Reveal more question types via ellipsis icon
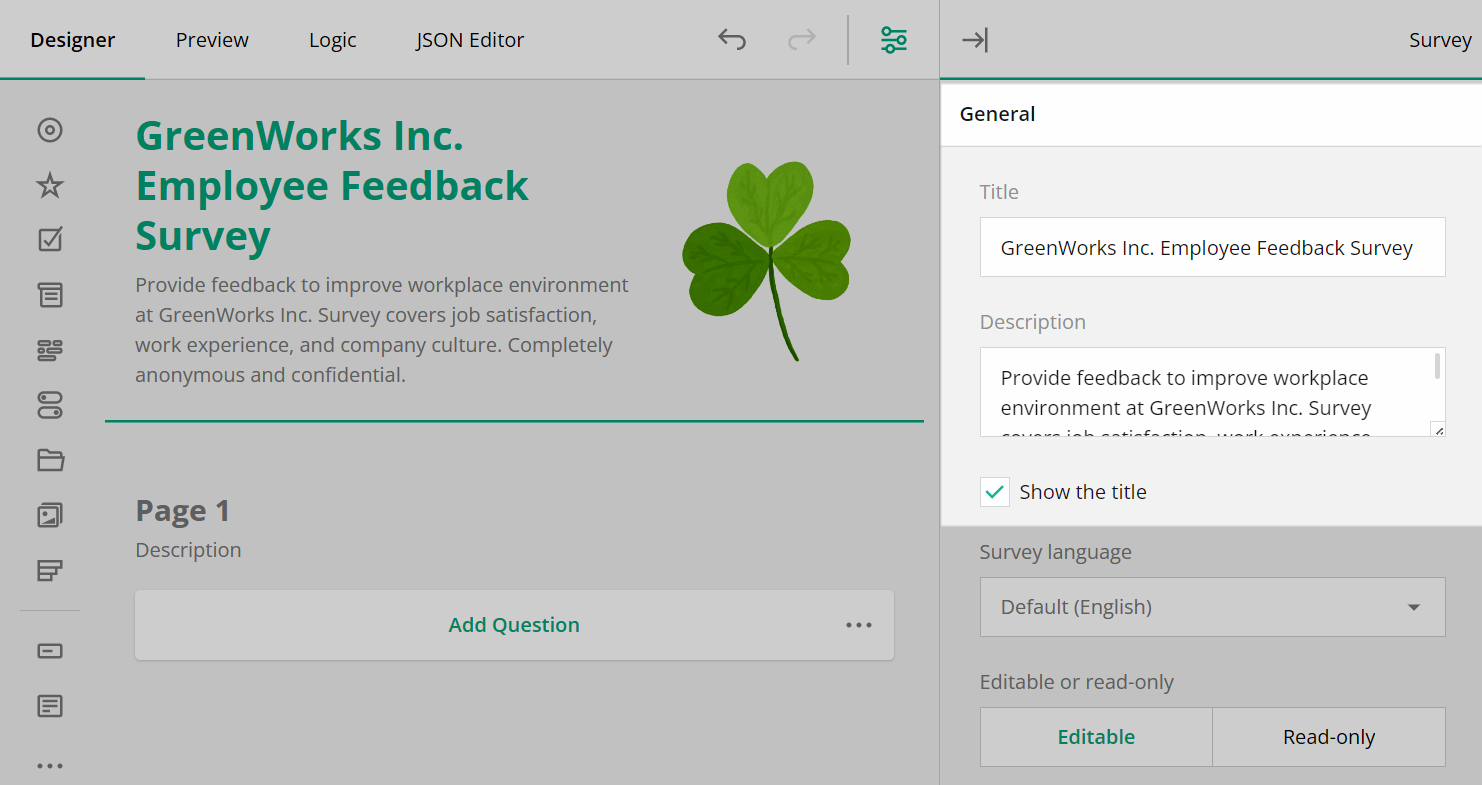The width and height of the screenshot is (1482, 785). [50, 765]
